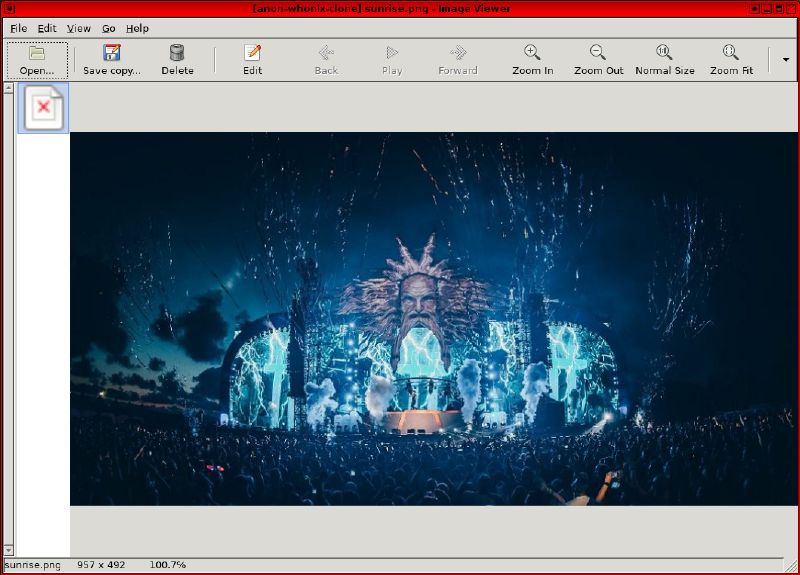Open the Edit menu in menu bar
Viewport: 800px width, 575px height.
tap(47, 29)
